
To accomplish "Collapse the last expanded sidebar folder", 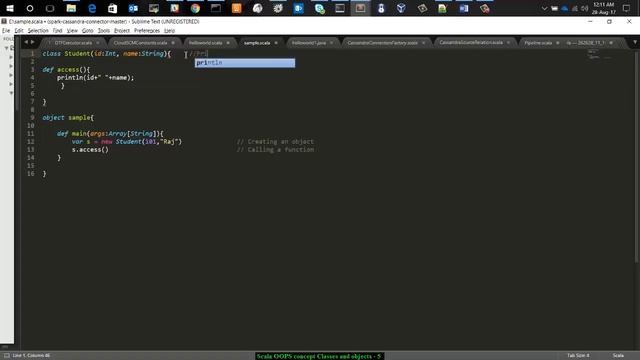I will [x=11, y=93].
